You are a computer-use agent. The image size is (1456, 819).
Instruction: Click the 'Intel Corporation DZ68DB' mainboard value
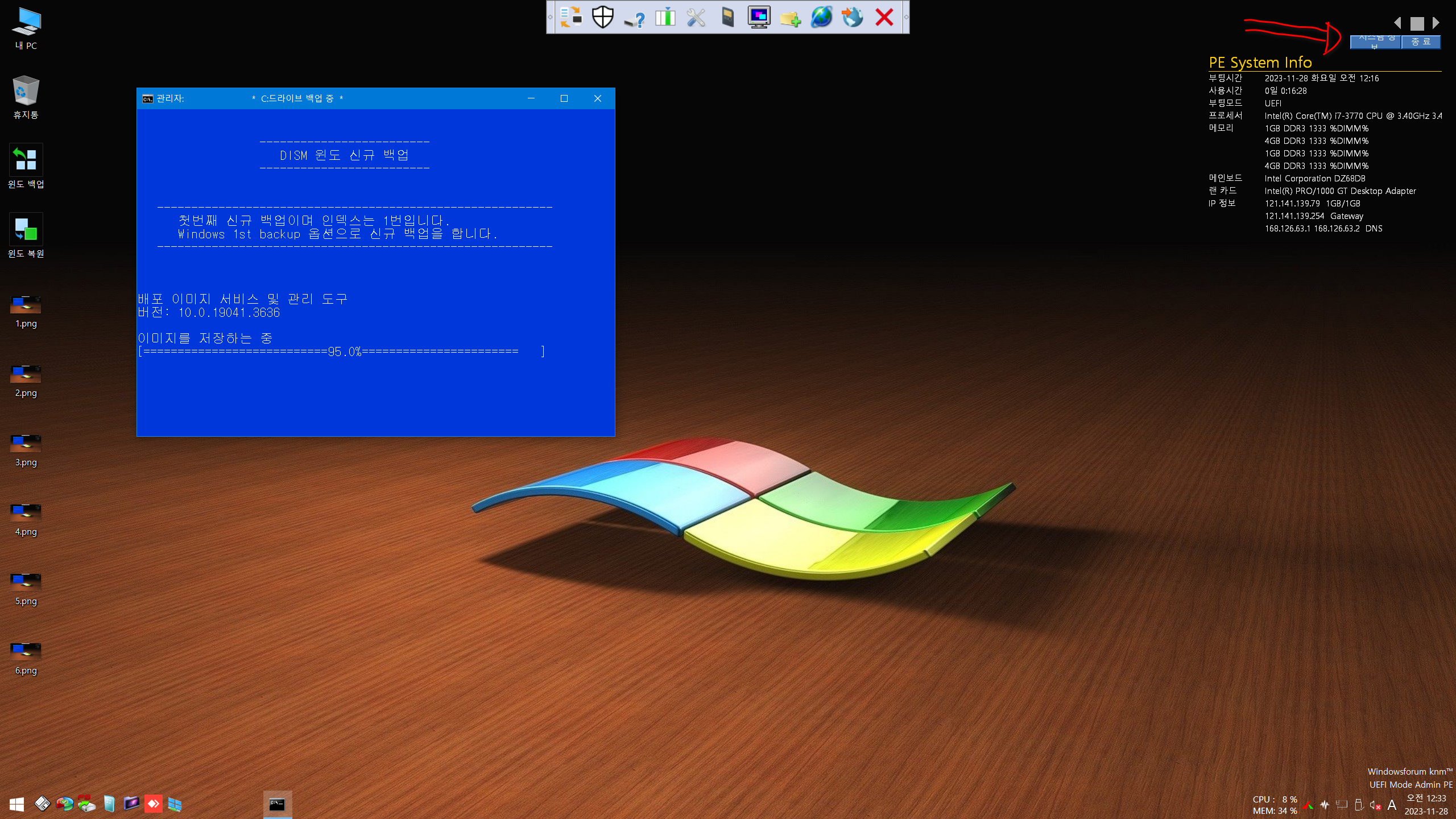(x=1315, y=179)
